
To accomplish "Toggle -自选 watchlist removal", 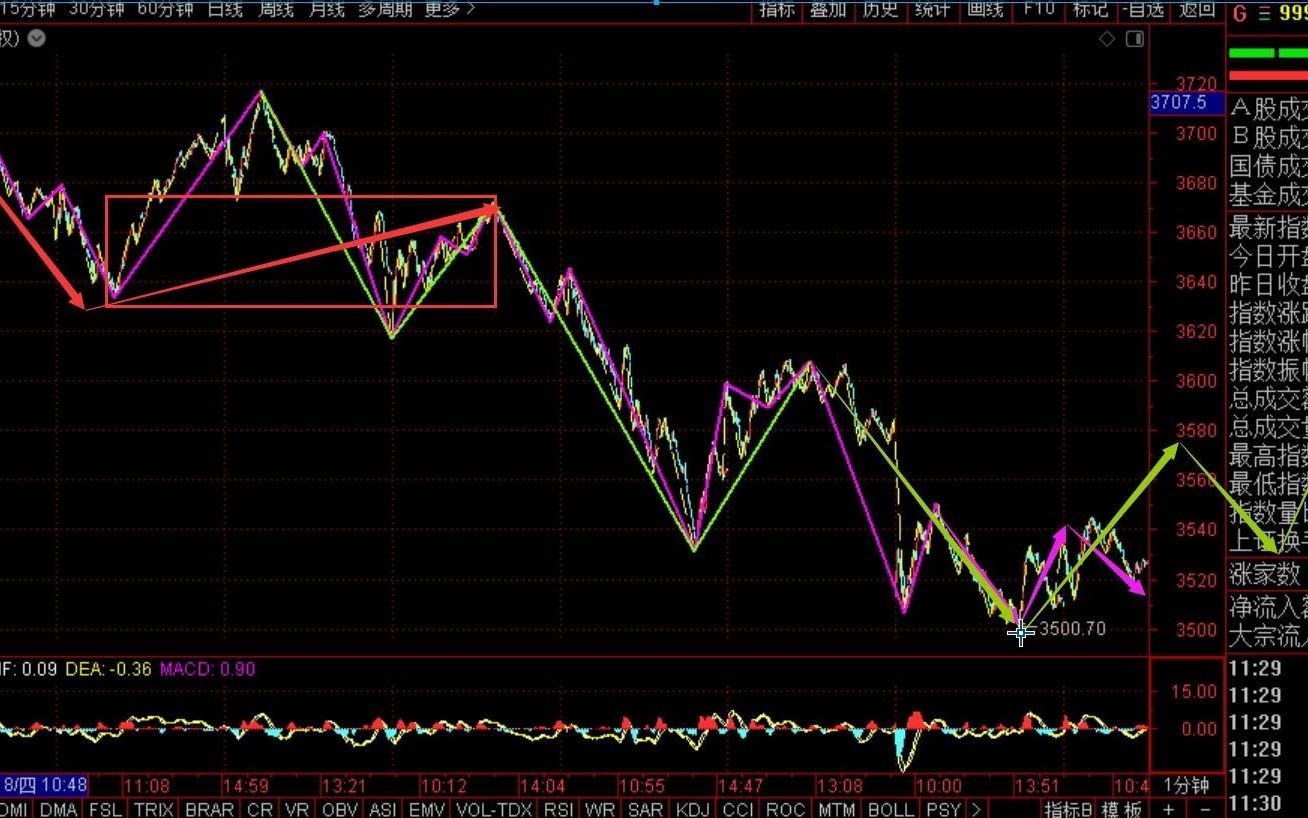I will pos(1142,9).
